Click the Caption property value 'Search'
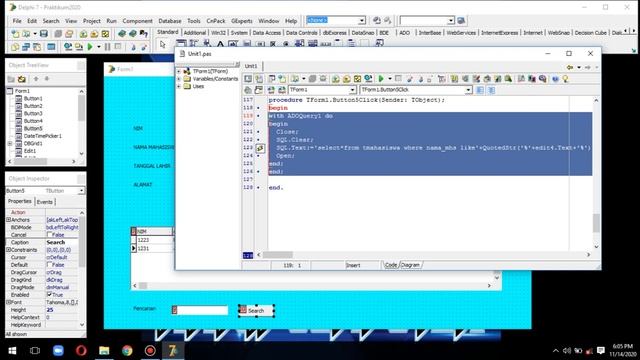640x360 pixels. click(56, 242)
